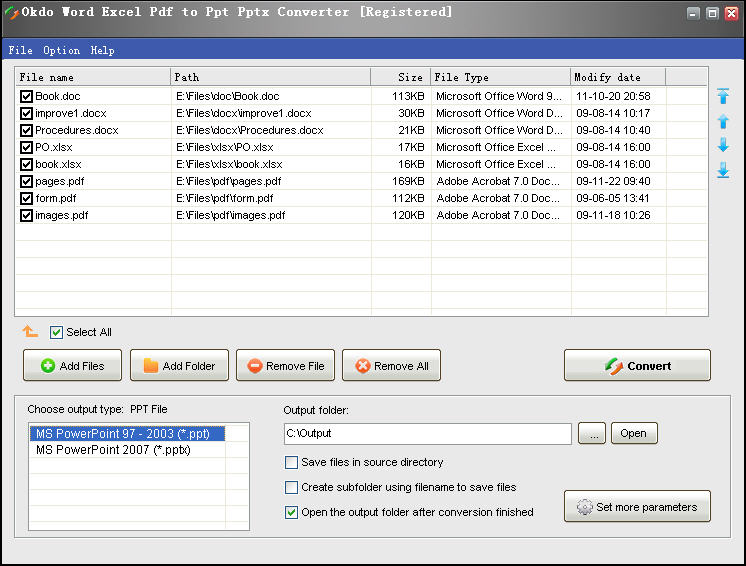Select path E:\Files\pdf\pages.pdf
Screen dimensions: 746x566
[x=228, y=182]
